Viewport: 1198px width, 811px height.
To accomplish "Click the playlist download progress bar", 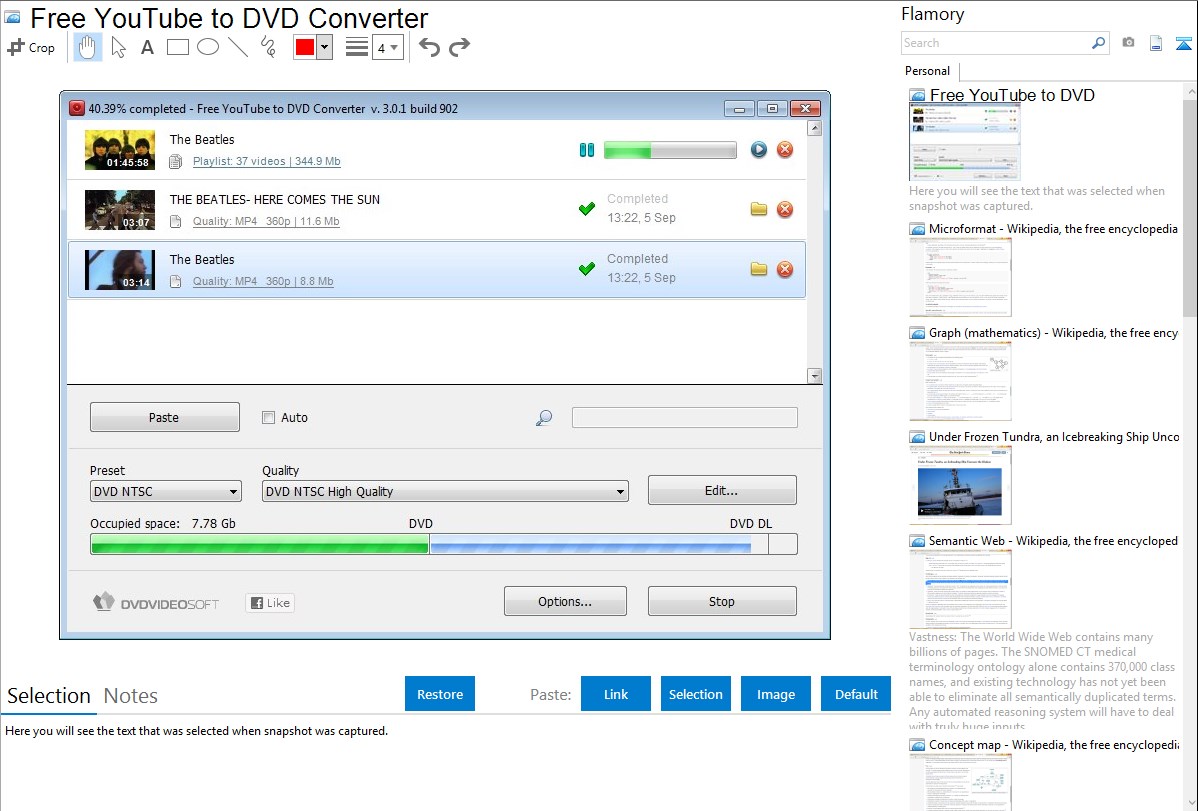I will [670, 150].
